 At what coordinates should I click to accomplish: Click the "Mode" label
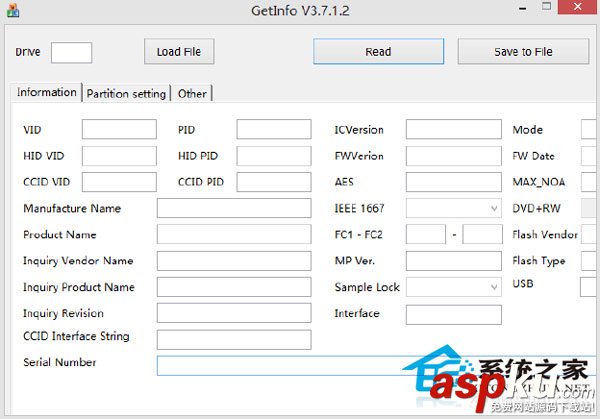[528, 130]
